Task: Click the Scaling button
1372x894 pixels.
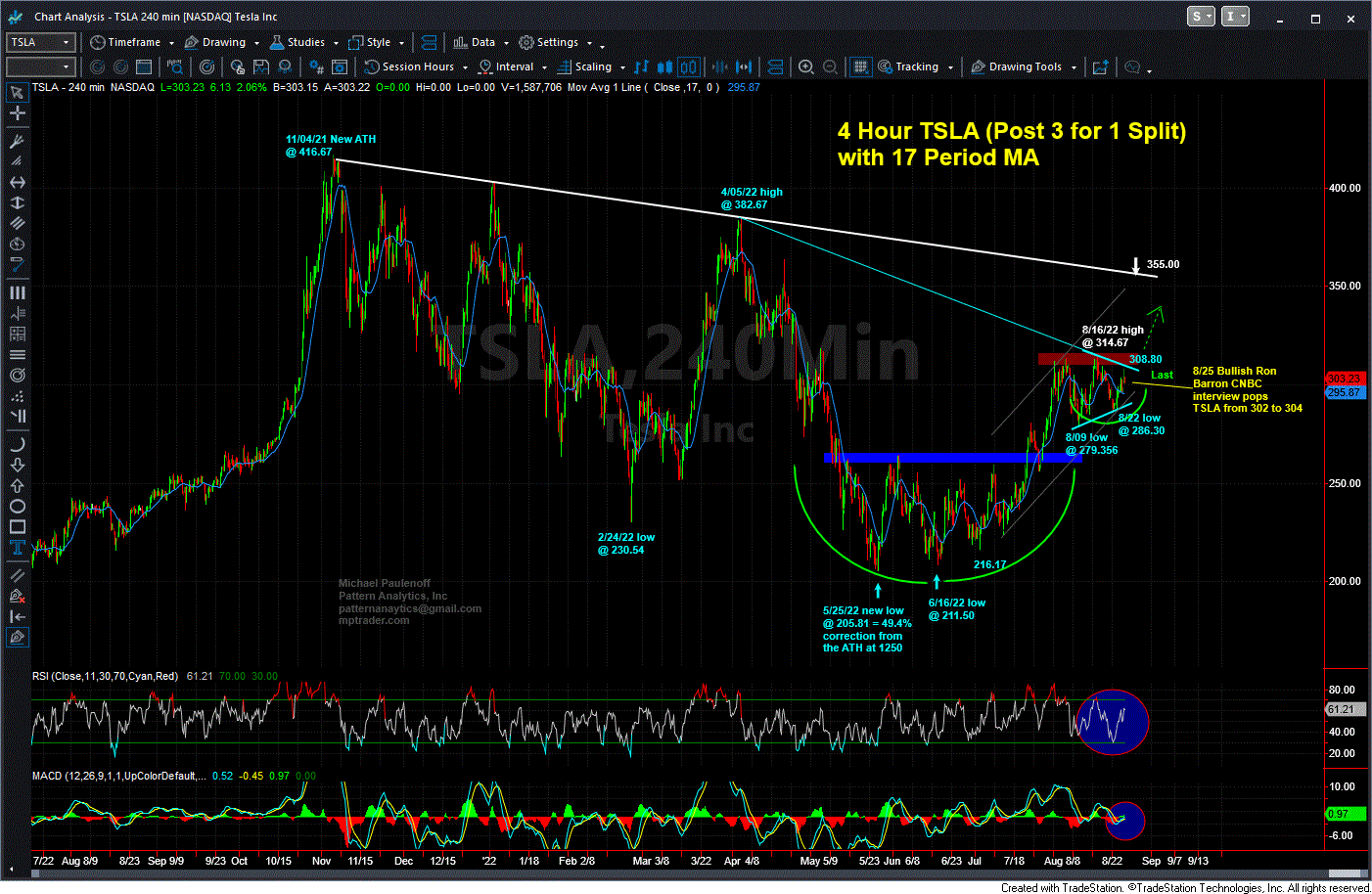Action: (585, 67)
